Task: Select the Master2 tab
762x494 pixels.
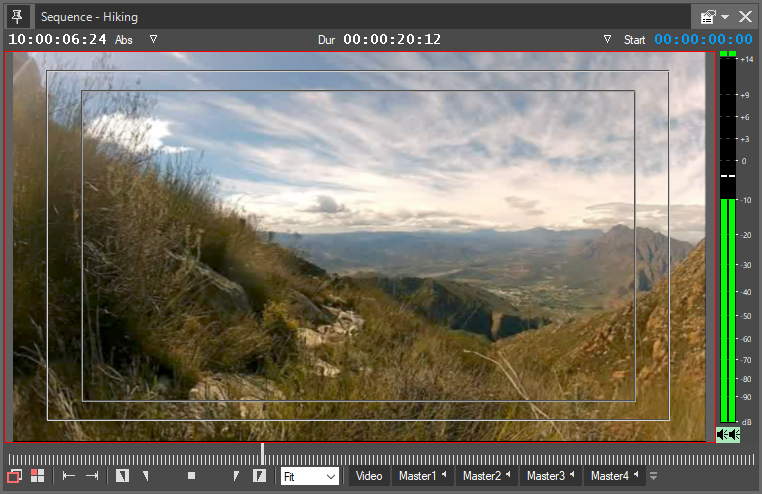Action: click(x=486, y=477)
